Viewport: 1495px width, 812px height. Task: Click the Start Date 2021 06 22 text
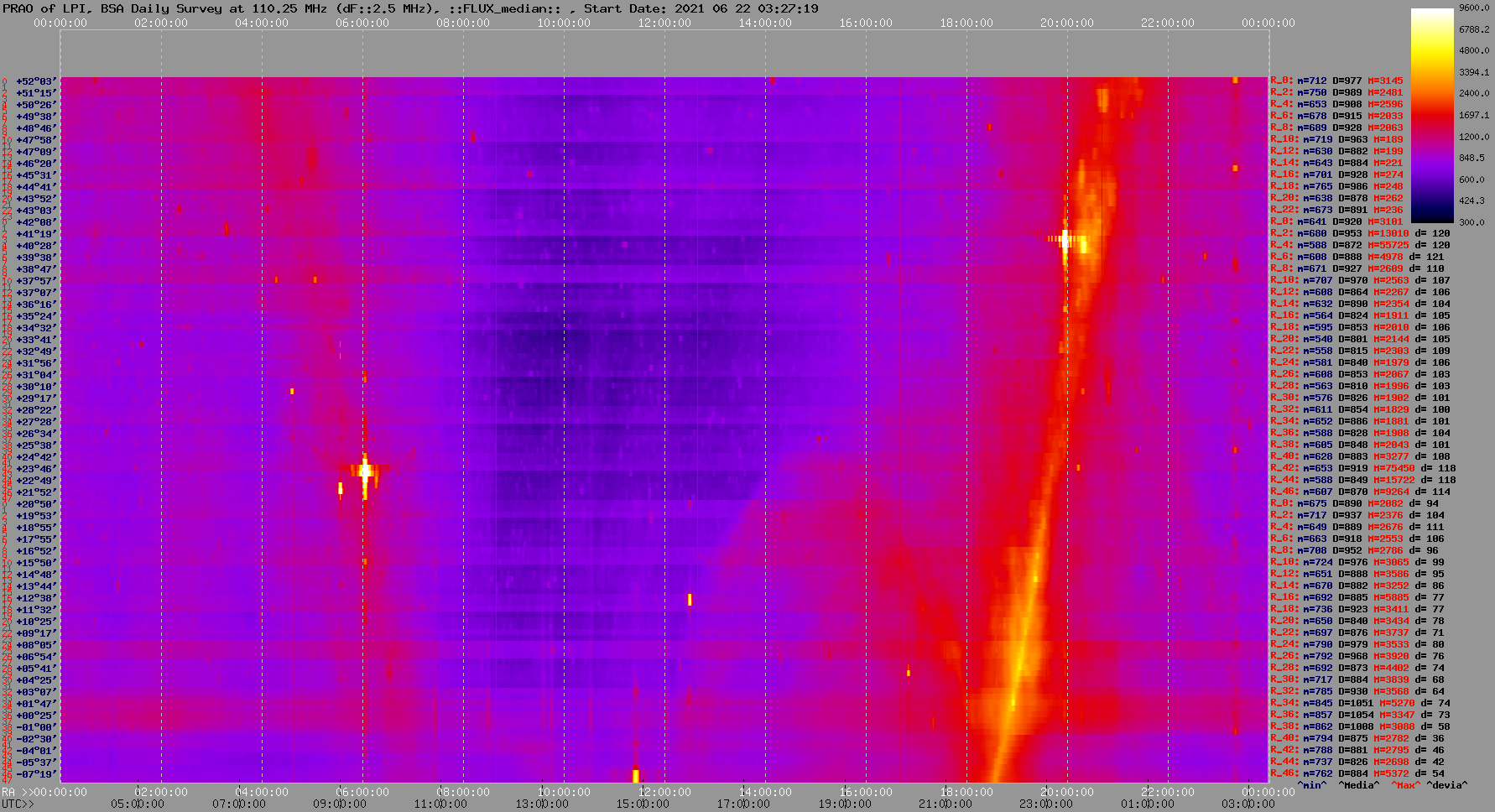tap(701, 8)
